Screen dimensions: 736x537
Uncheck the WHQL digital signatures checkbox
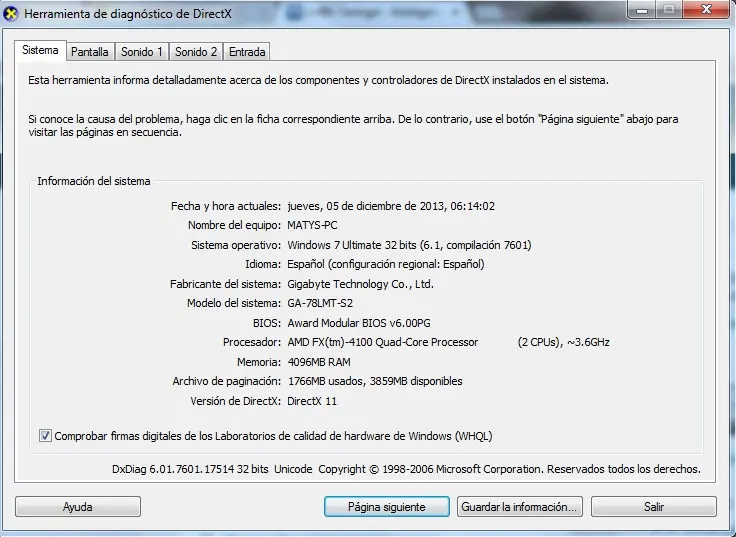coord(45,436)
